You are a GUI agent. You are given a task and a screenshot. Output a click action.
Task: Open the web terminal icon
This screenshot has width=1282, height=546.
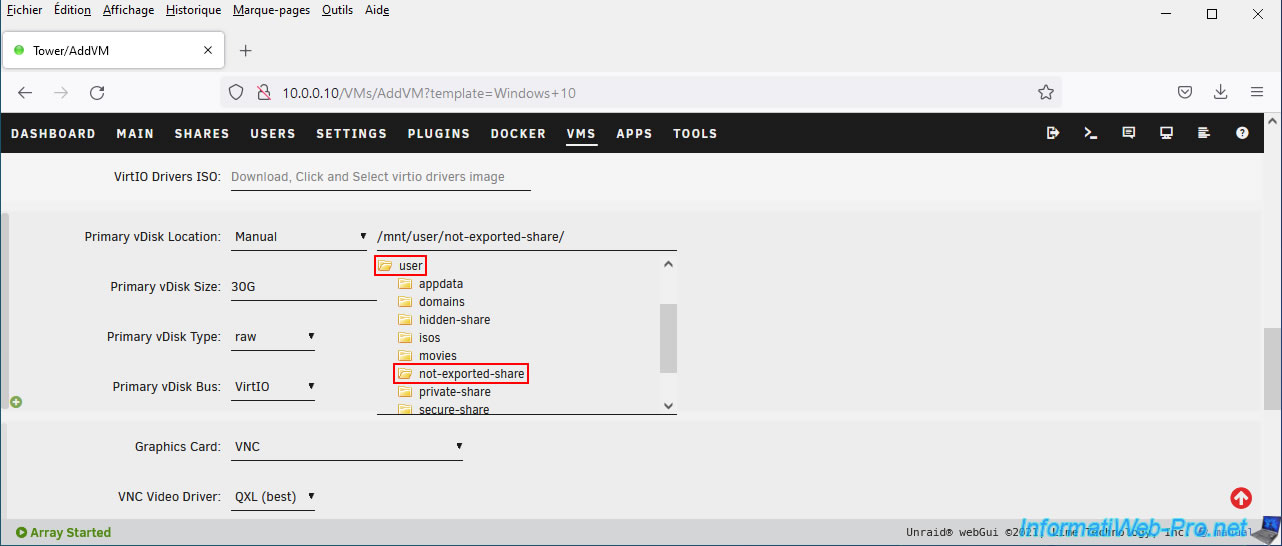(1091, 133)
